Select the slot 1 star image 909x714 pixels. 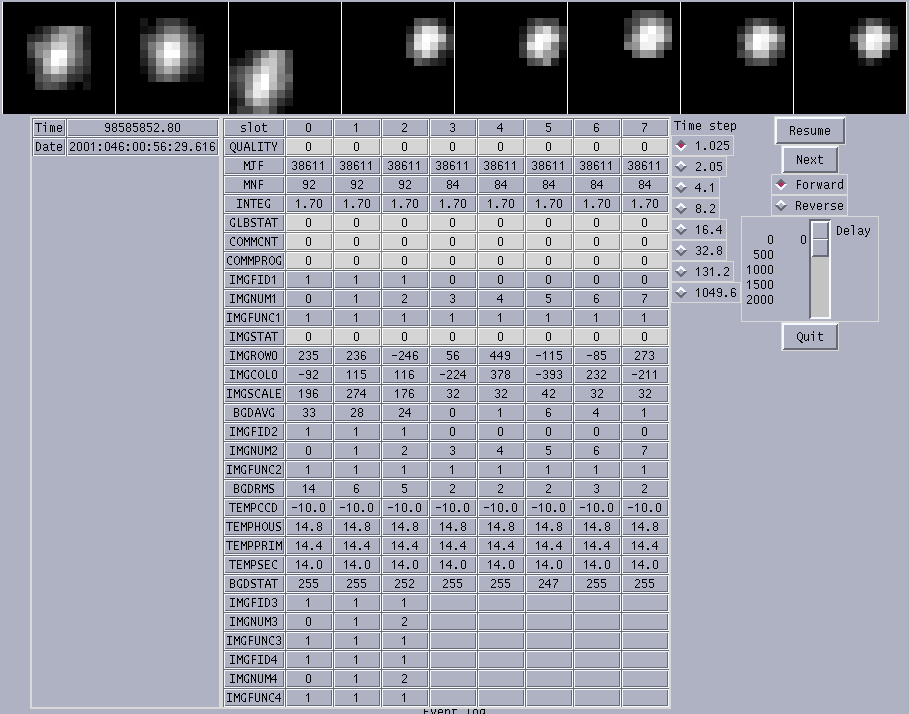tap(172, 57)
